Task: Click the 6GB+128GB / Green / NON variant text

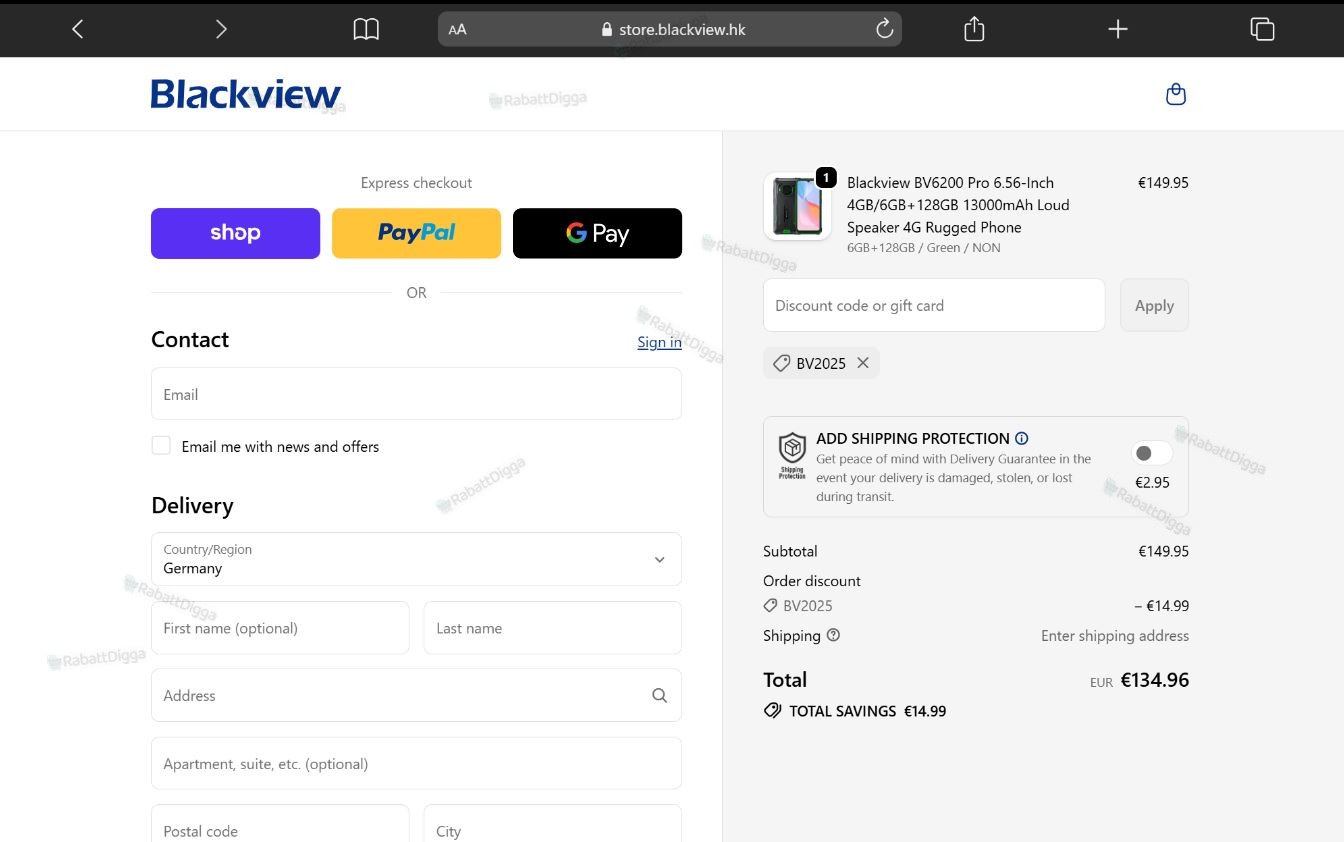Action: point(924,247)
